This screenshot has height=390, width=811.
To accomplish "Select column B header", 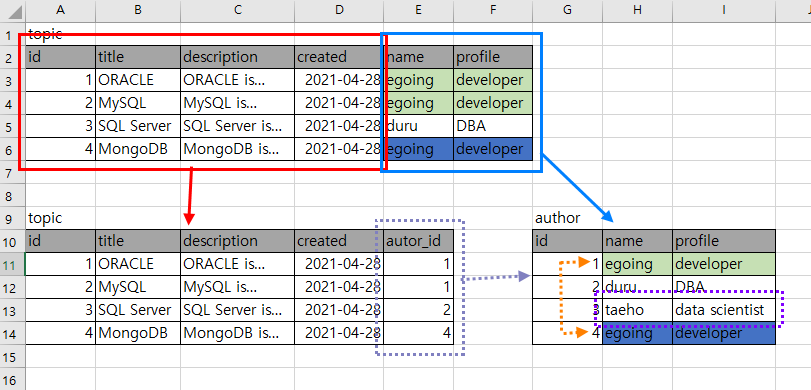I will pyautogui.click(x=138, y=10).
